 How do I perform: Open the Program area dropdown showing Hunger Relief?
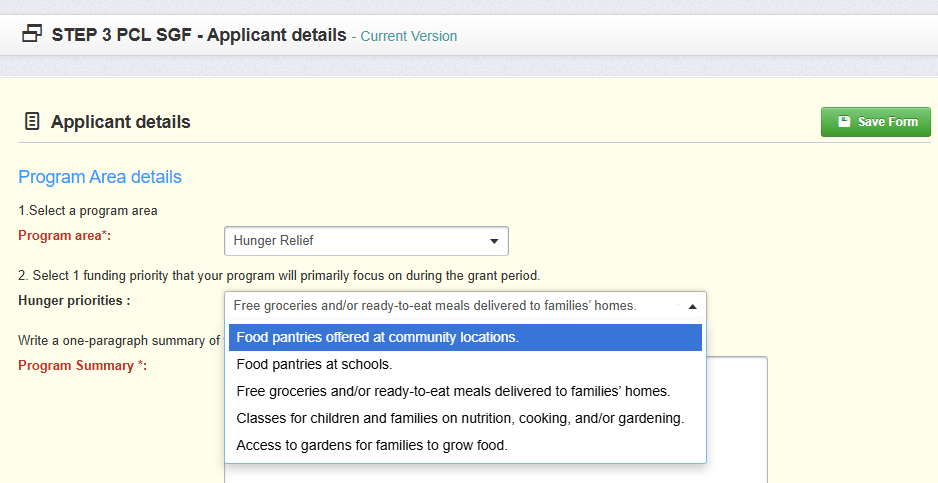[x=366, y=241]
